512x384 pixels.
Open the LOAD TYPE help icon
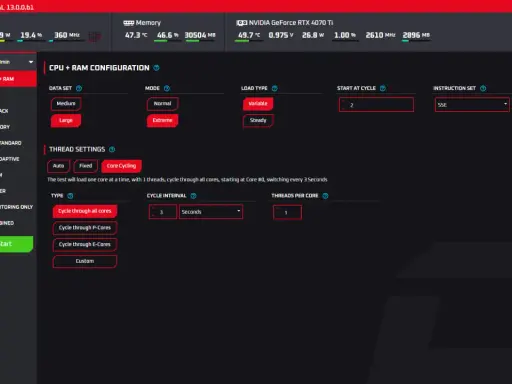coord(275,88)
